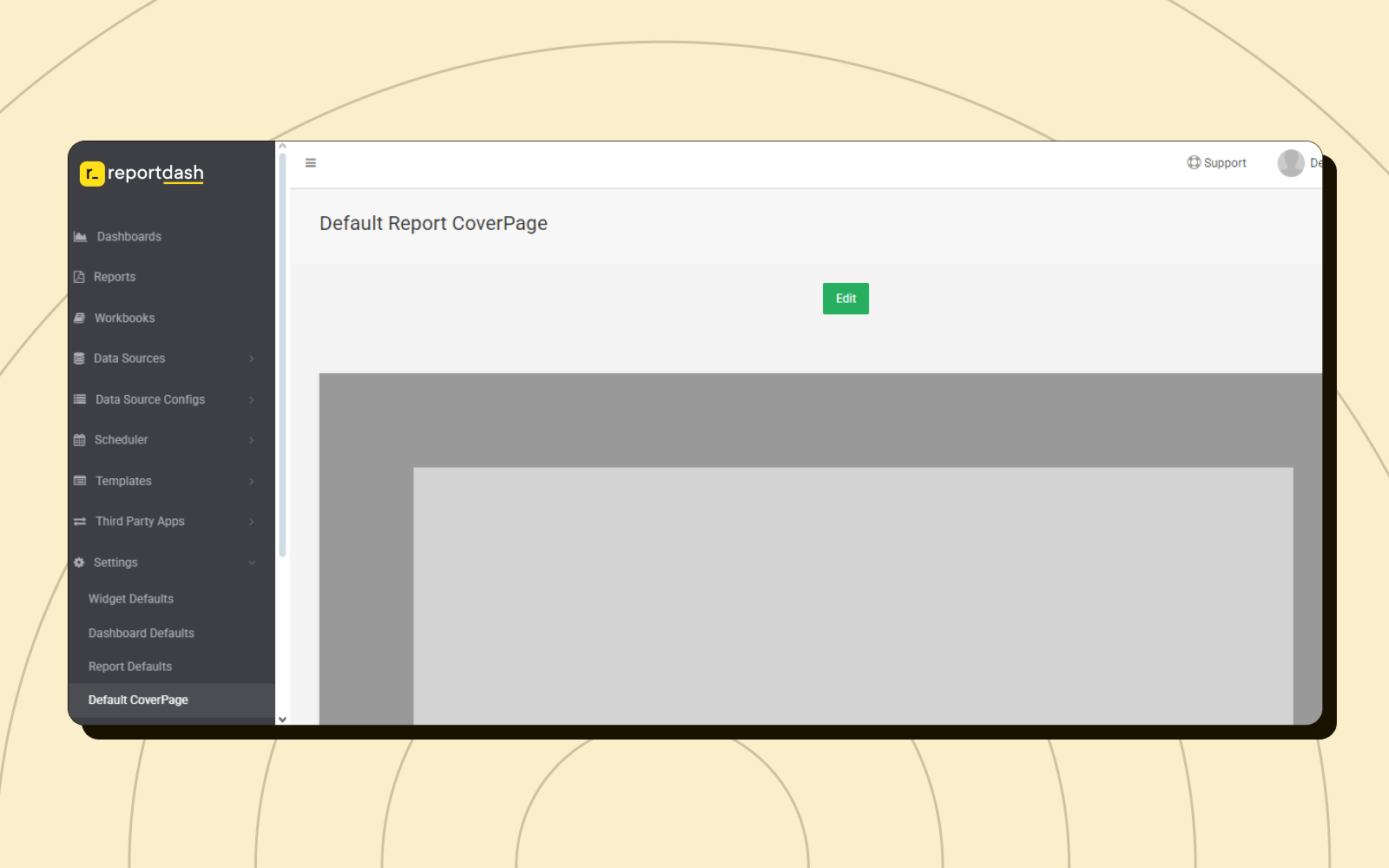Screen dimensions: 1389x868
Task: Click the Data Source Configs list icon
Action: (80, 399)
